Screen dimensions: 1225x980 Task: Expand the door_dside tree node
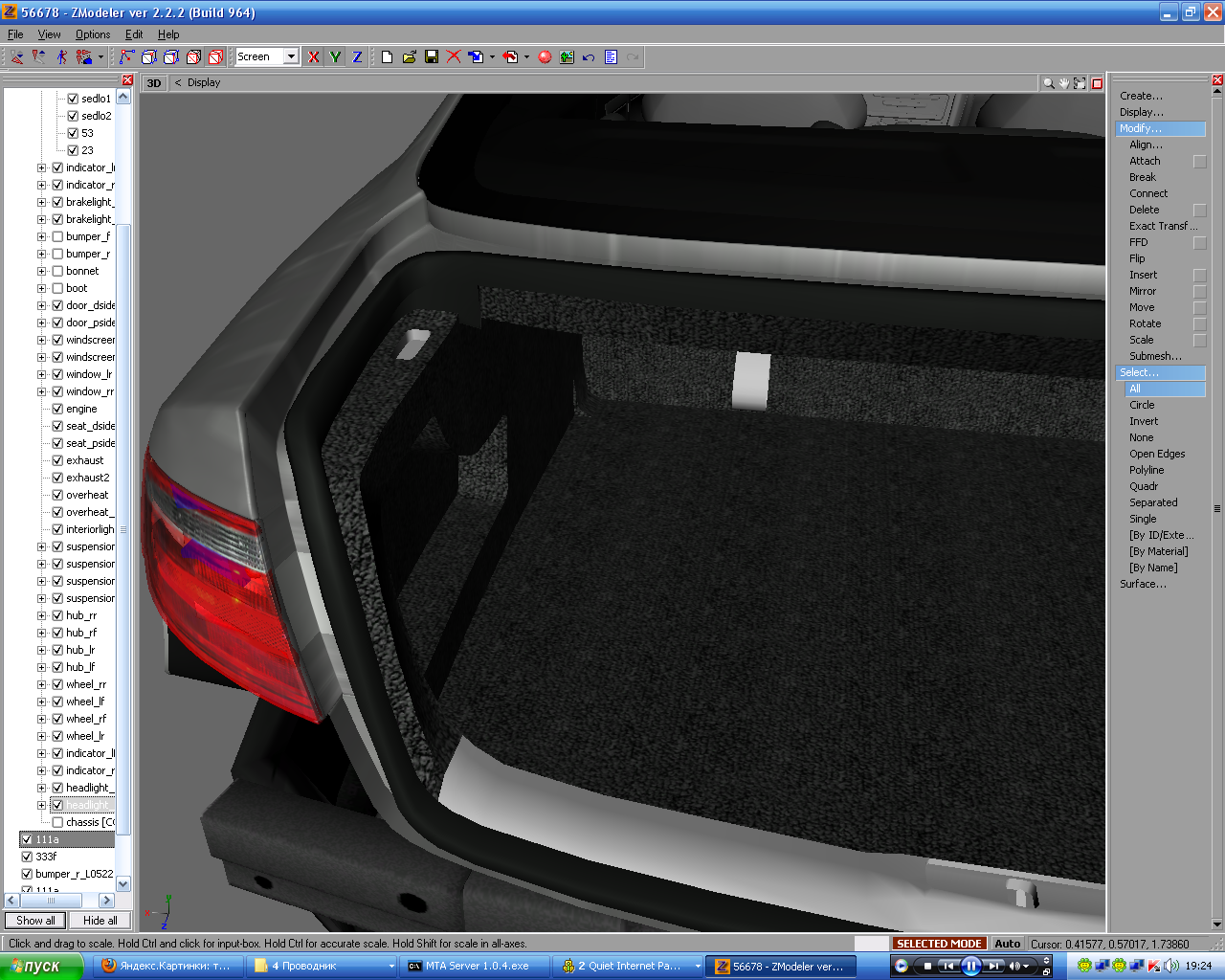click(x=41, y=305)
